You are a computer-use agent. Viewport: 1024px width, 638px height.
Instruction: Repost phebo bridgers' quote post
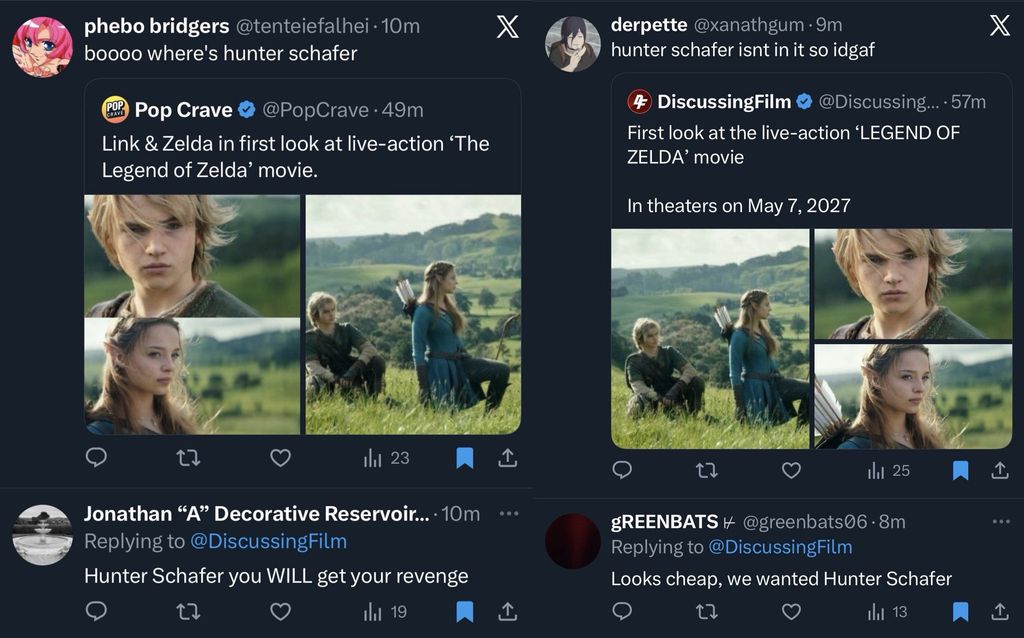[x=188, y=458]
